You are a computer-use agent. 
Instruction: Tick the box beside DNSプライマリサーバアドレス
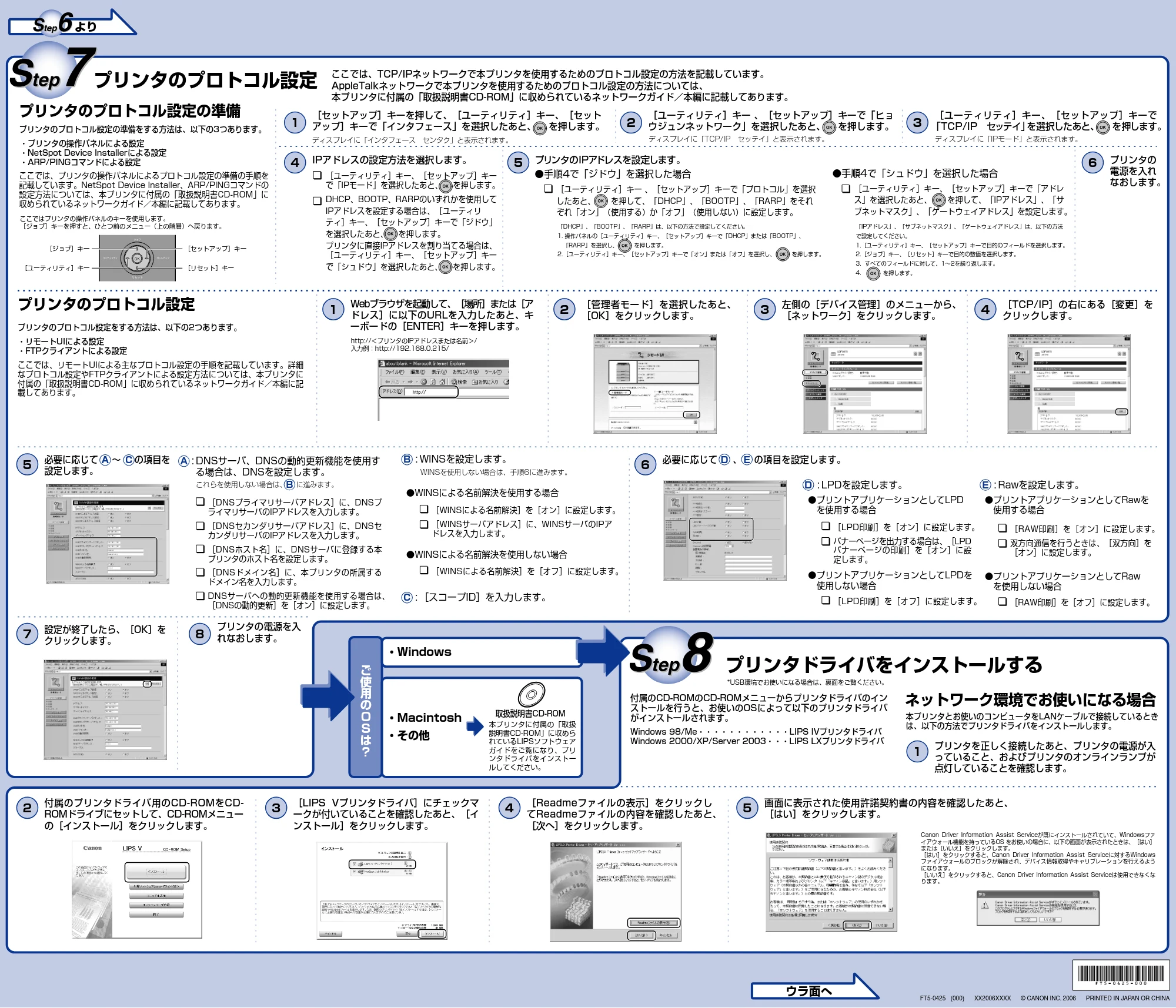[x=200, y=501]
